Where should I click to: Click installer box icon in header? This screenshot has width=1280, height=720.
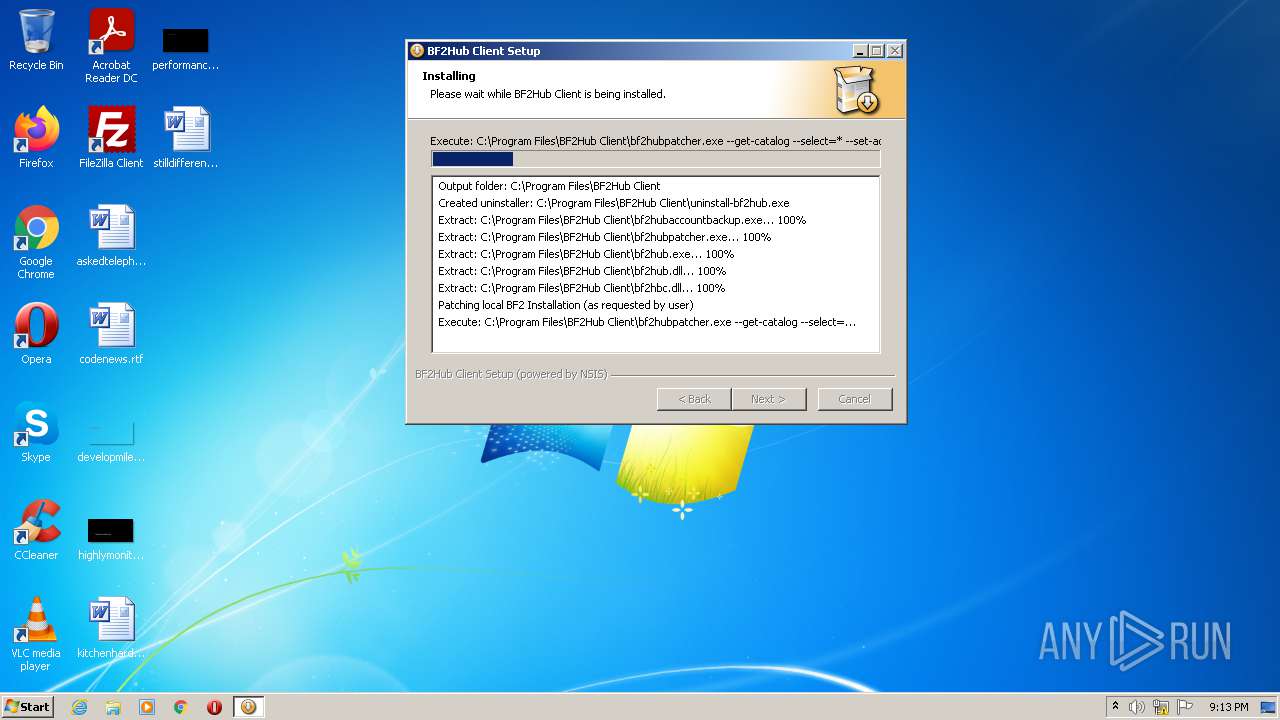tap(856, 90)
